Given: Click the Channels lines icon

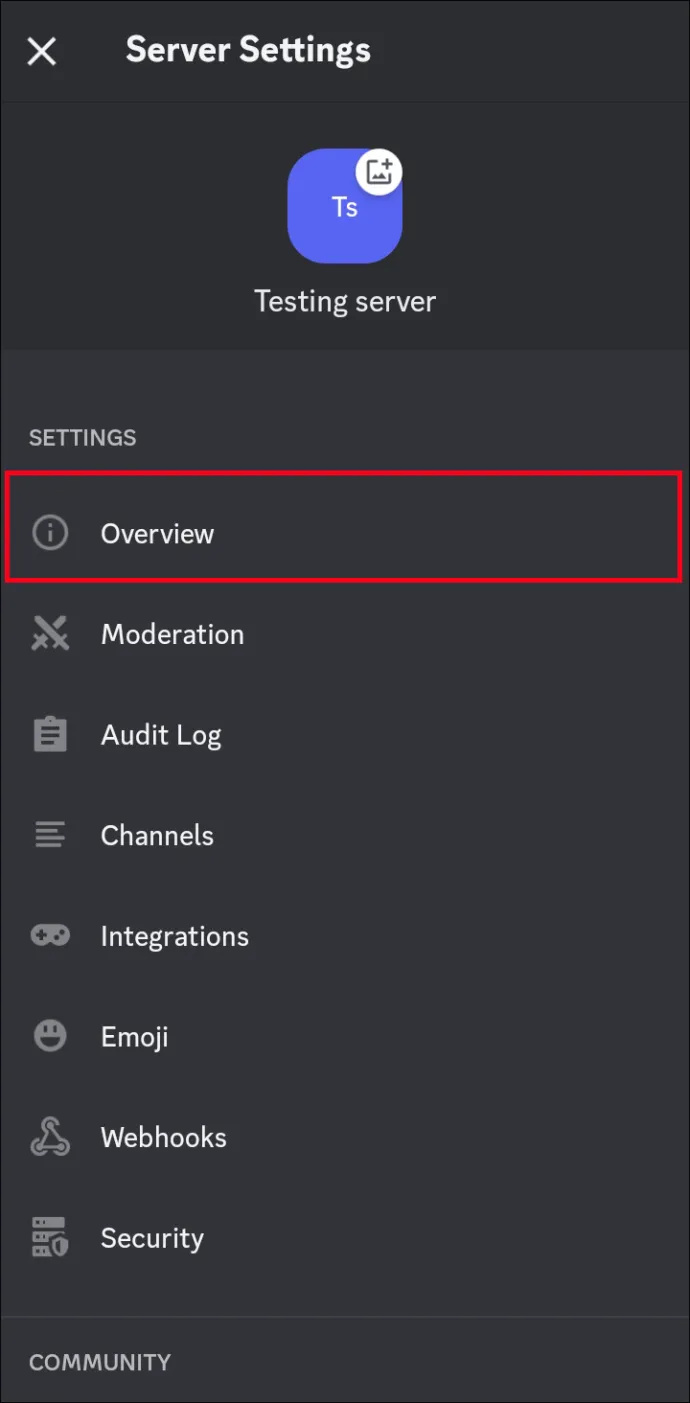Looking at the screenshot, I should click(x=50, y=835).
